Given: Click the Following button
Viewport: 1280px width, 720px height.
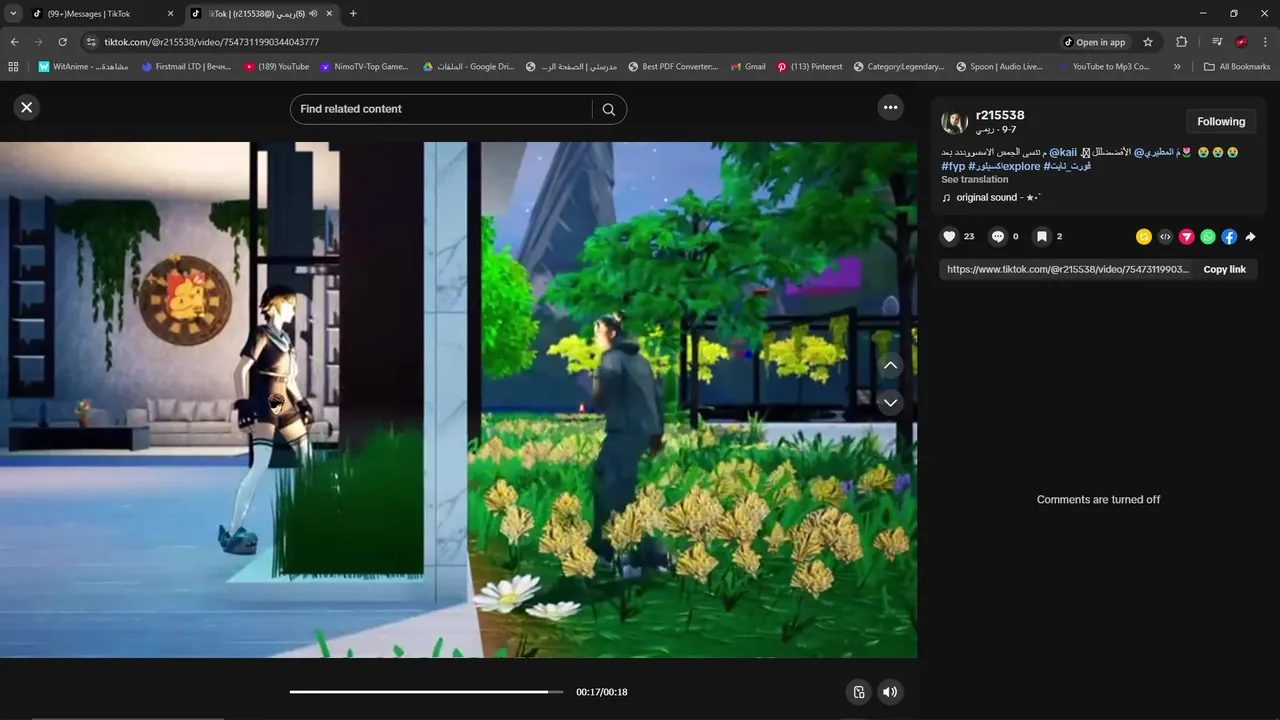Looking at the screenshot, I should point(1221,122).
